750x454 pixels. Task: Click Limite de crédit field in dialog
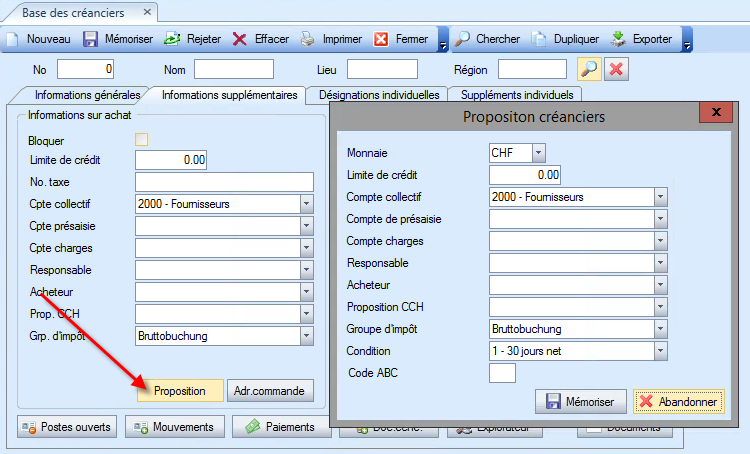click(525, 175)
